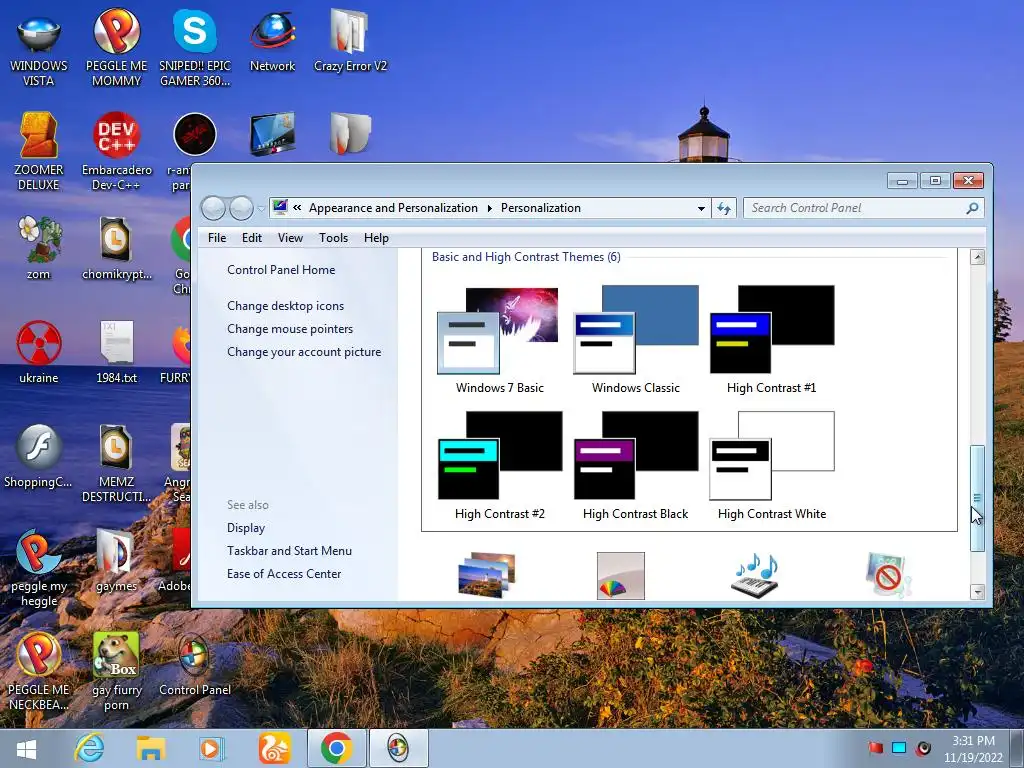Open MEMZ DESTRUCTI... desktop icon
Screen dimensions: 1024x768
point(116,463)
